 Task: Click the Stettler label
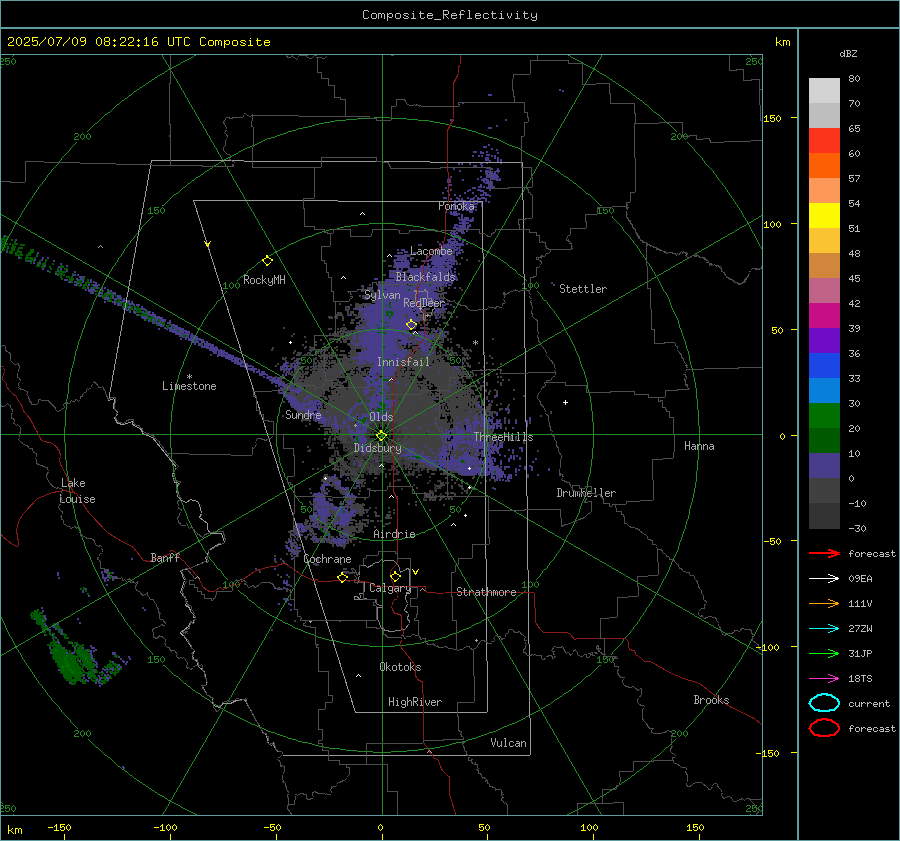click(583, 289)
